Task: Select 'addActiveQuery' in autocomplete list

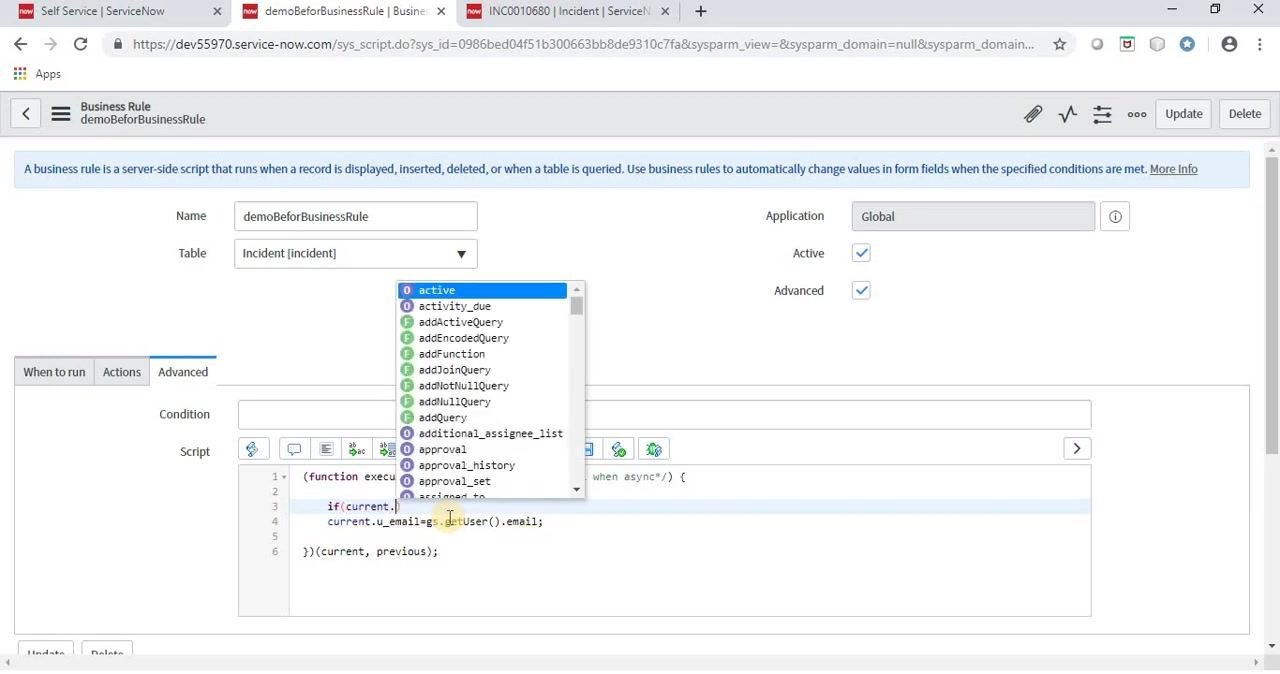Action: coord(483,322)
